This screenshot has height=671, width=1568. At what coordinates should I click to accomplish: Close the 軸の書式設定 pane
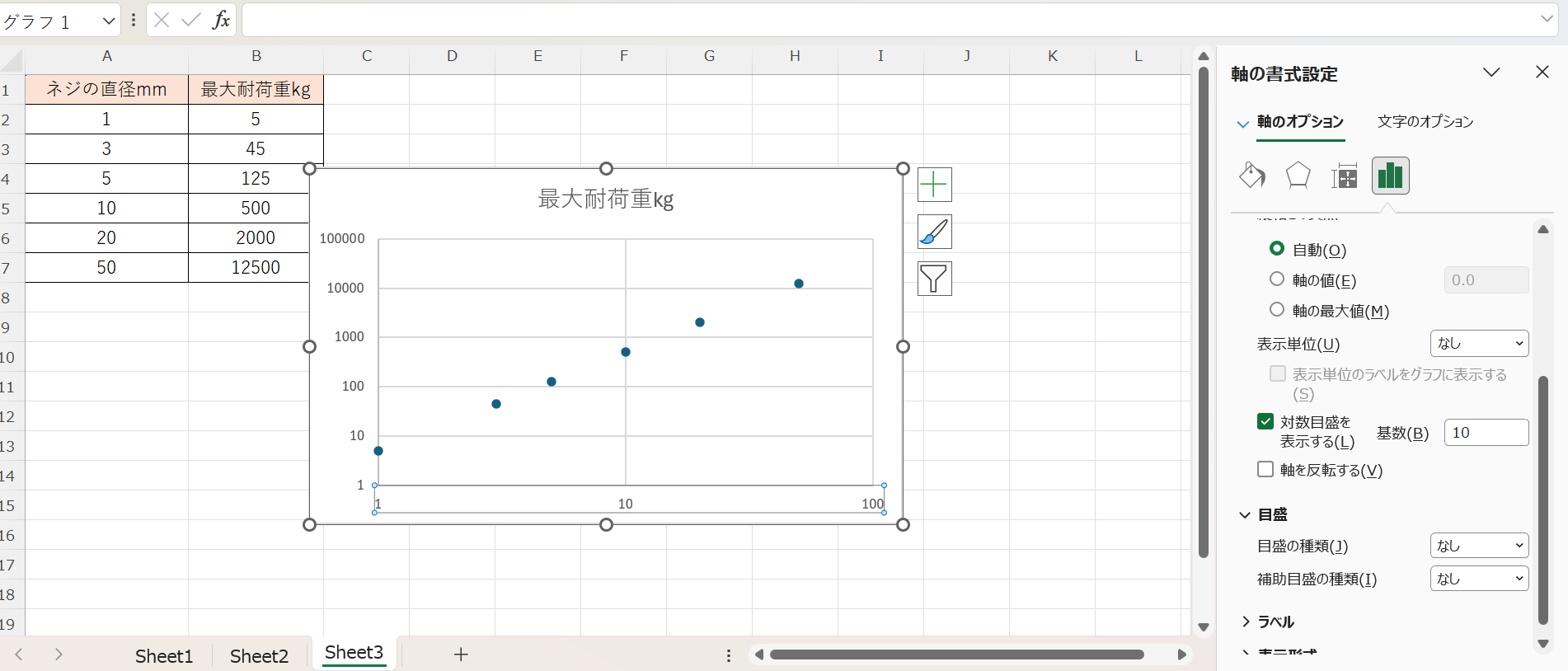pyautogui.click(x=1542, y=73)
